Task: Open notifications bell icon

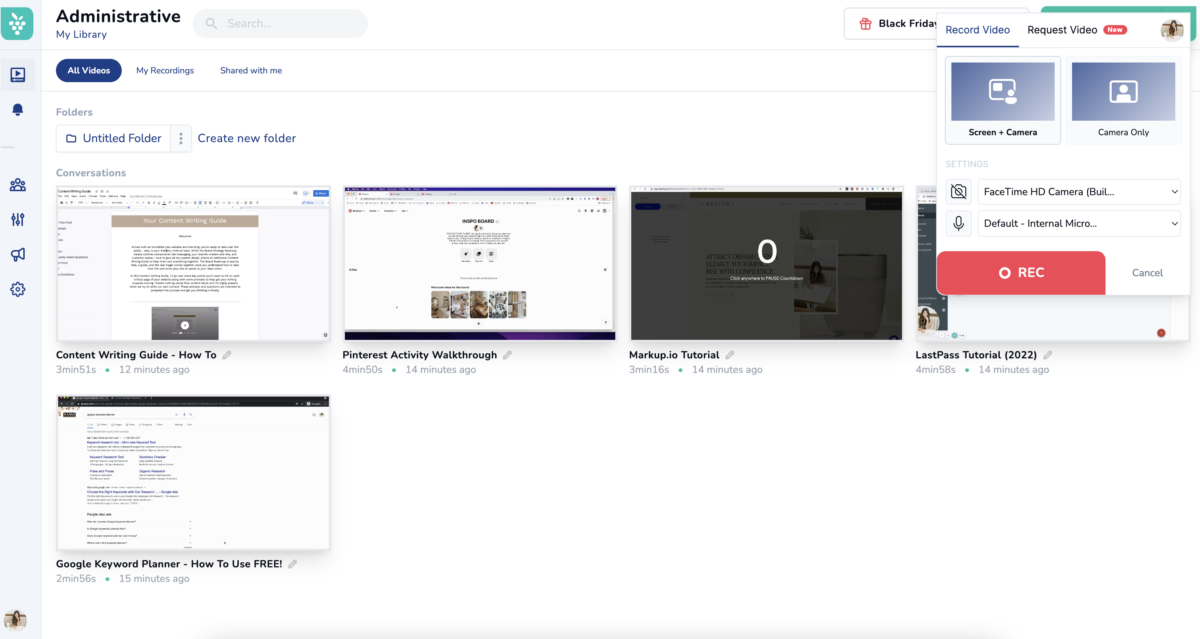Action: tap(18, 110)
